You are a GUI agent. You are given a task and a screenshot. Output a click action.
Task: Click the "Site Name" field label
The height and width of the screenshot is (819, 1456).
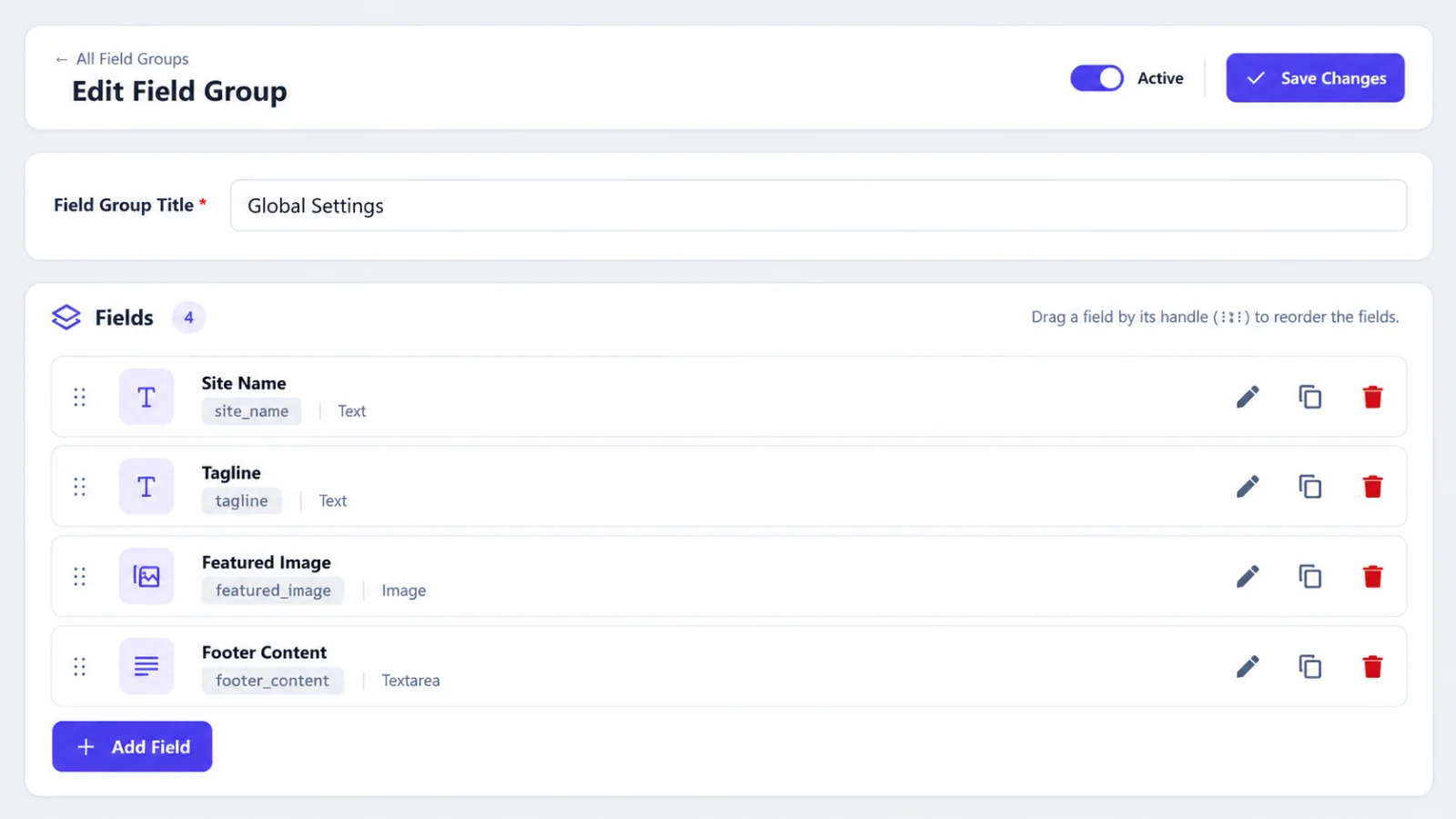[x=244, y=383]
